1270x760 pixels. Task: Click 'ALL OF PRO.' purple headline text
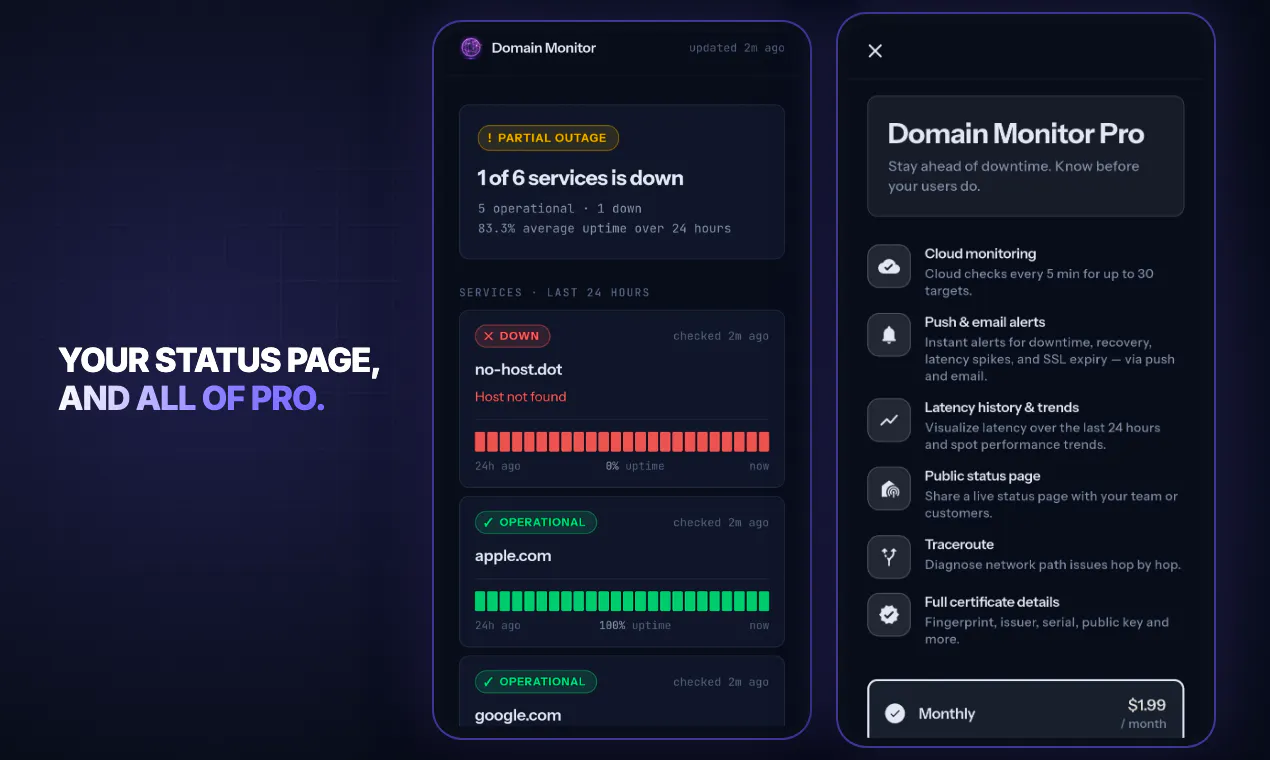230,398
